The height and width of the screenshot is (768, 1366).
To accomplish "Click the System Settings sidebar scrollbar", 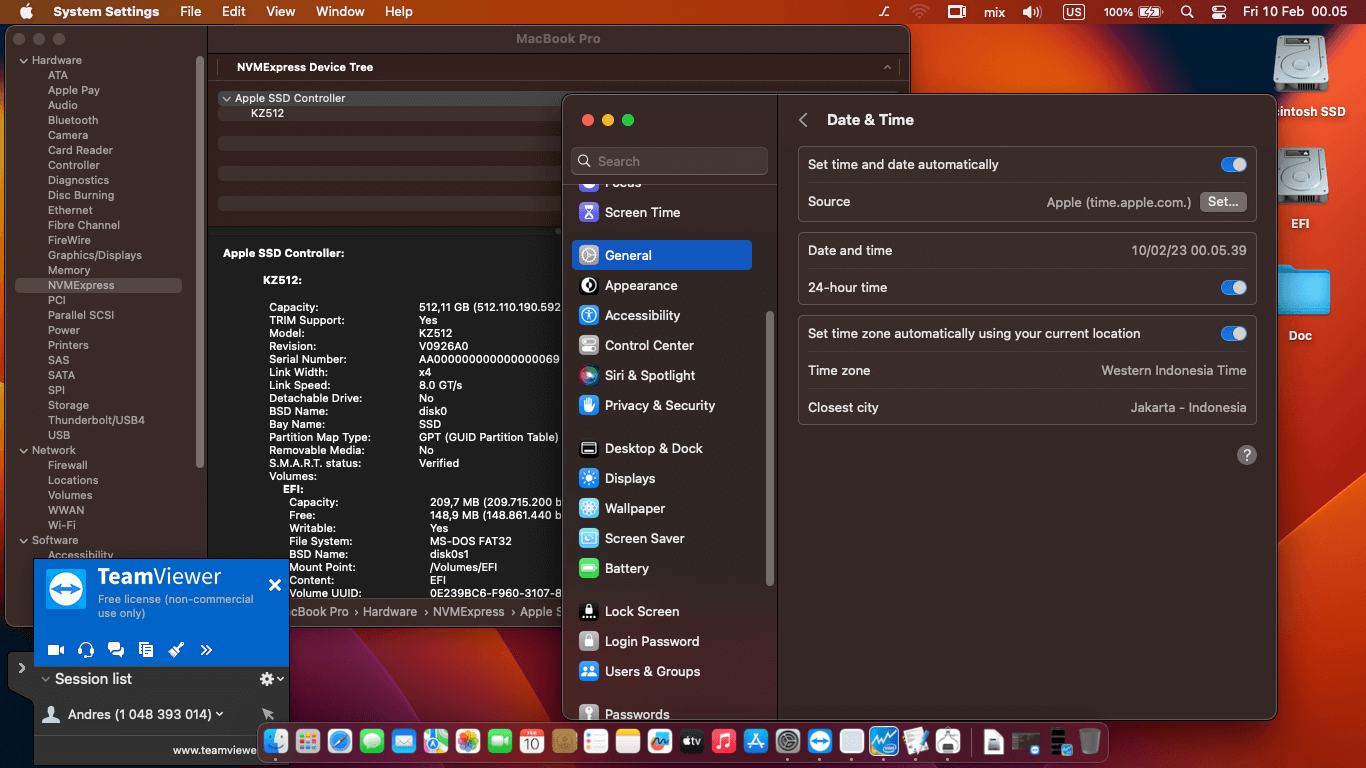I will click(x=769, y=448).
